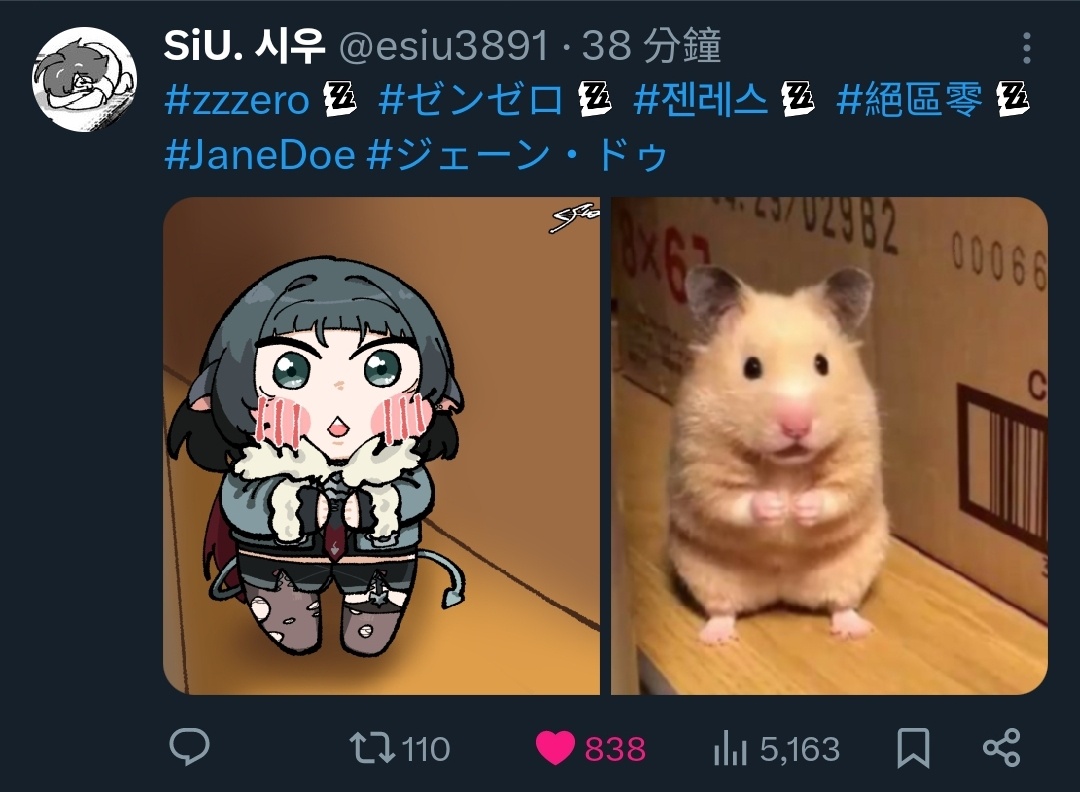Open the 838 likes count

(615, 749)
